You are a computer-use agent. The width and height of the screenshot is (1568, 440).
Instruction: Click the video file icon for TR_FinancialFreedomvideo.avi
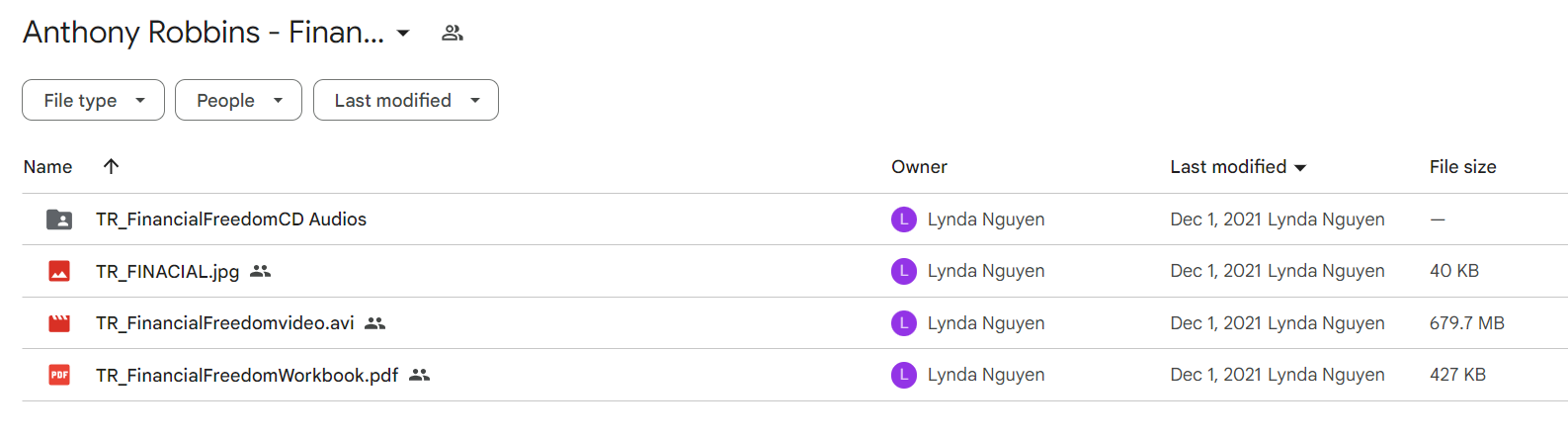pos(59,323)
